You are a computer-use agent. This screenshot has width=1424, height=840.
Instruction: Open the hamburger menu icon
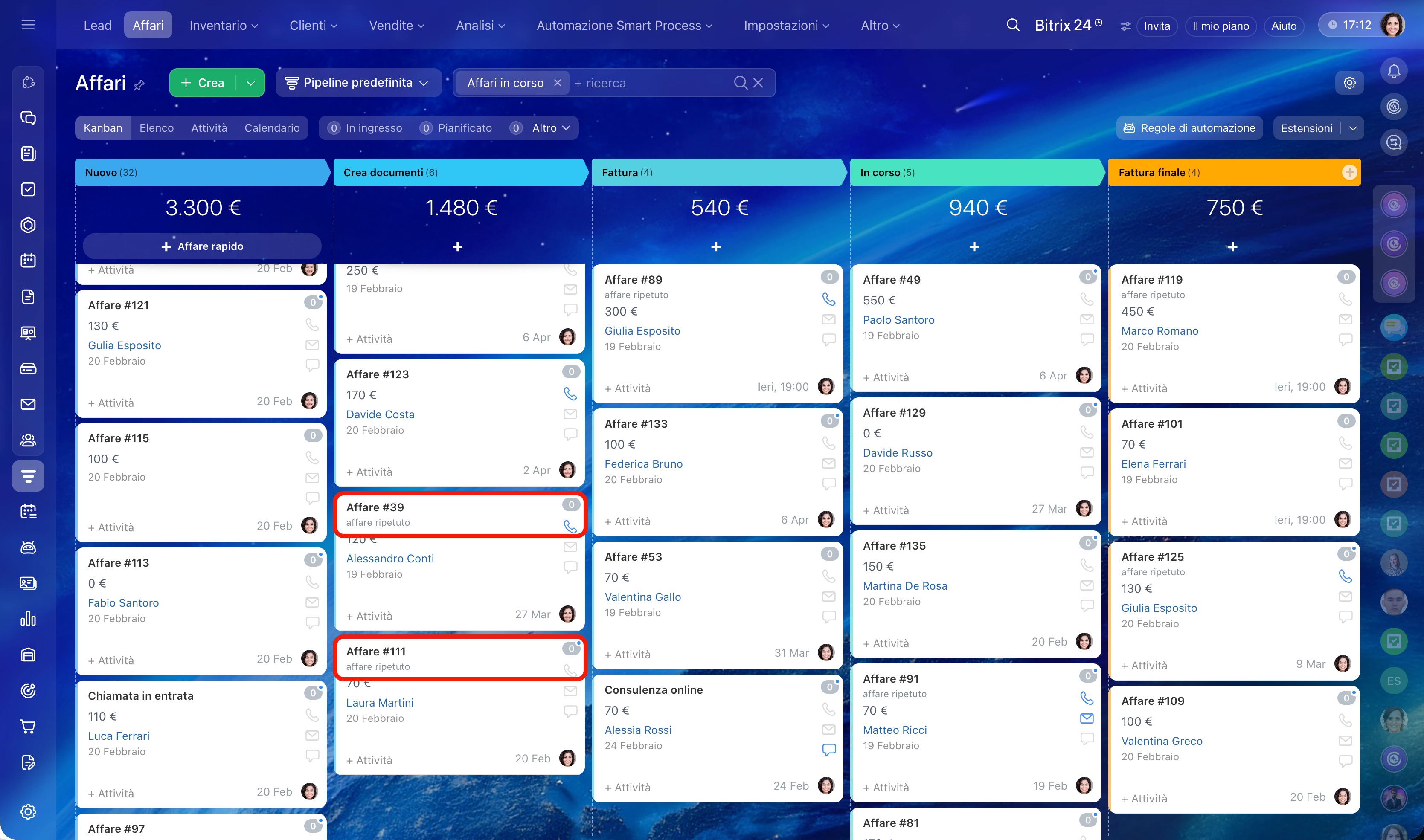pyautogui.click(x=28, y=25)
